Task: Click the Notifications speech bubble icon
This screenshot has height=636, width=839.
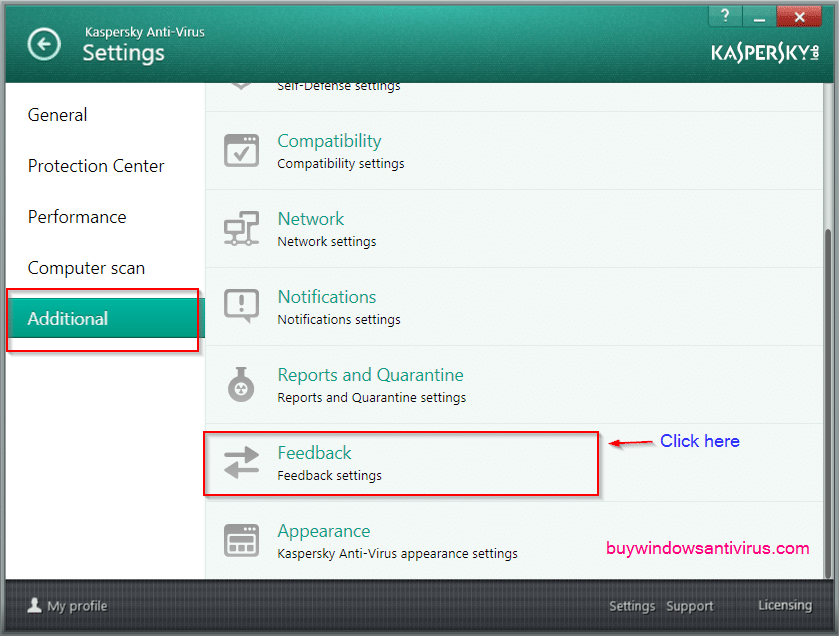Action: pos(241,306)
